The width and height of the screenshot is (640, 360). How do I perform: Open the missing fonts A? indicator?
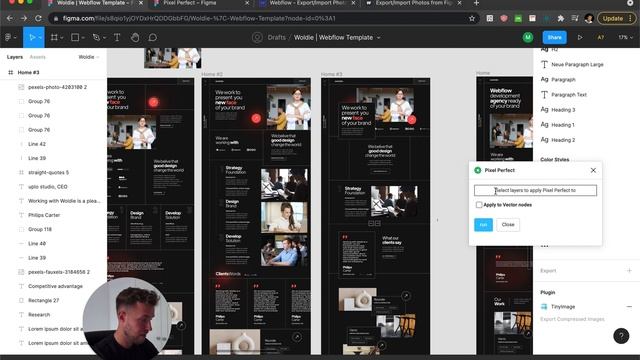(x=601, y=38)
